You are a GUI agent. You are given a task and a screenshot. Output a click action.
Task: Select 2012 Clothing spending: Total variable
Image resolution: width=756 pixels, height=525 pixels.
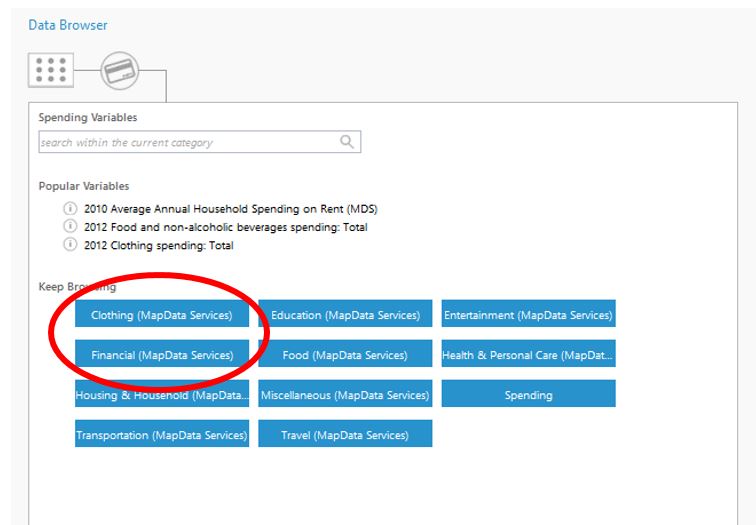[x=159, y=245]
